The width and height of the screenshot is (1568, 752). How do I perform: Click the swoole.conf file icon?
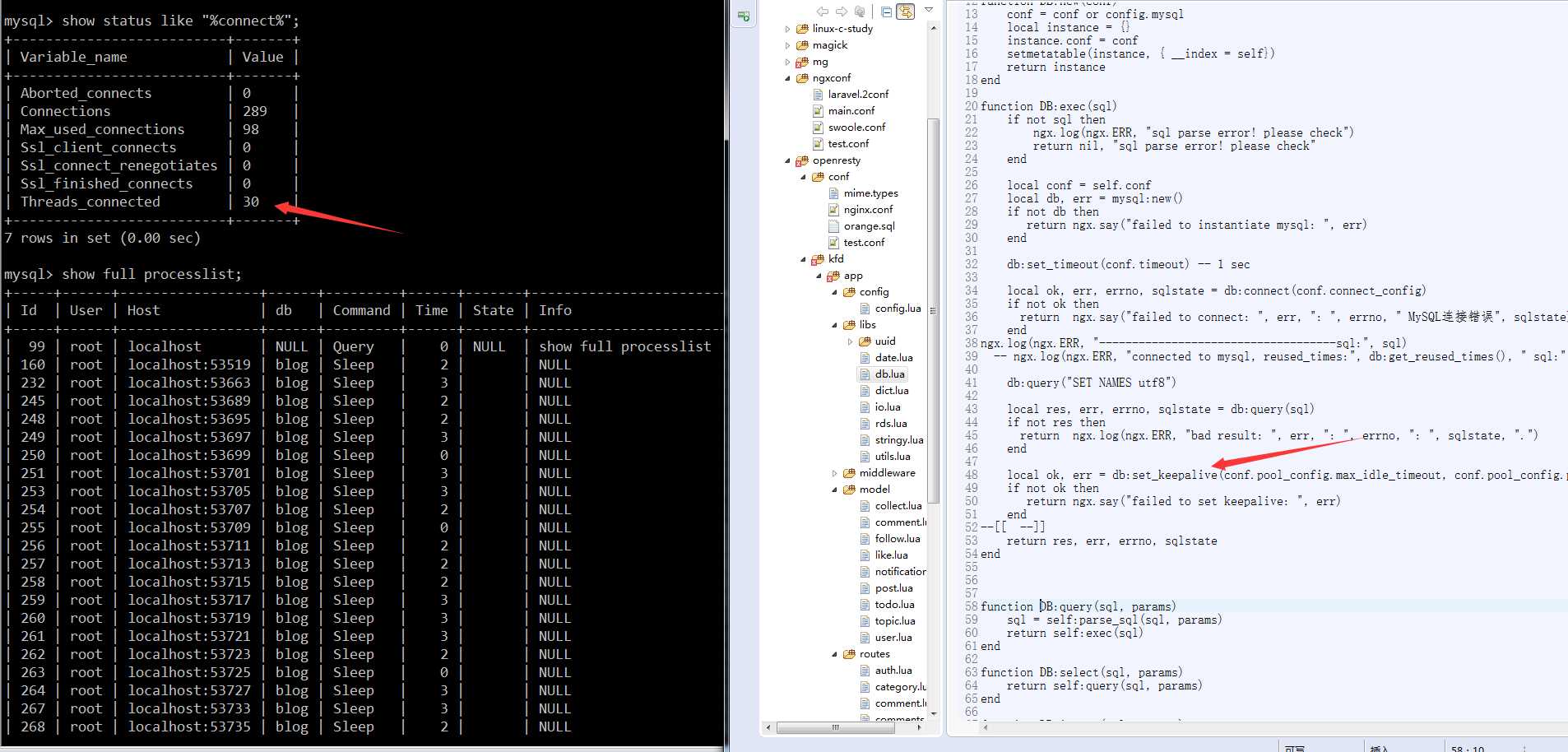tap(818, 128)
